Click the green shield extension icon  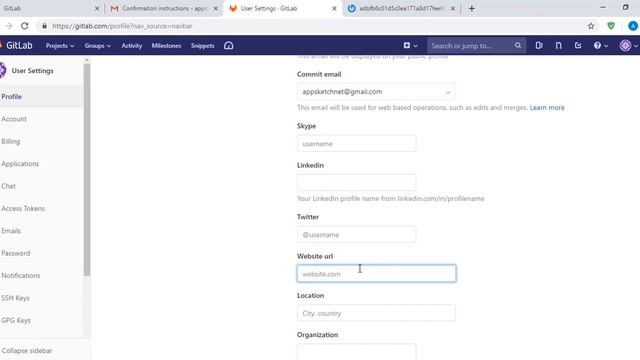[611, 26]
